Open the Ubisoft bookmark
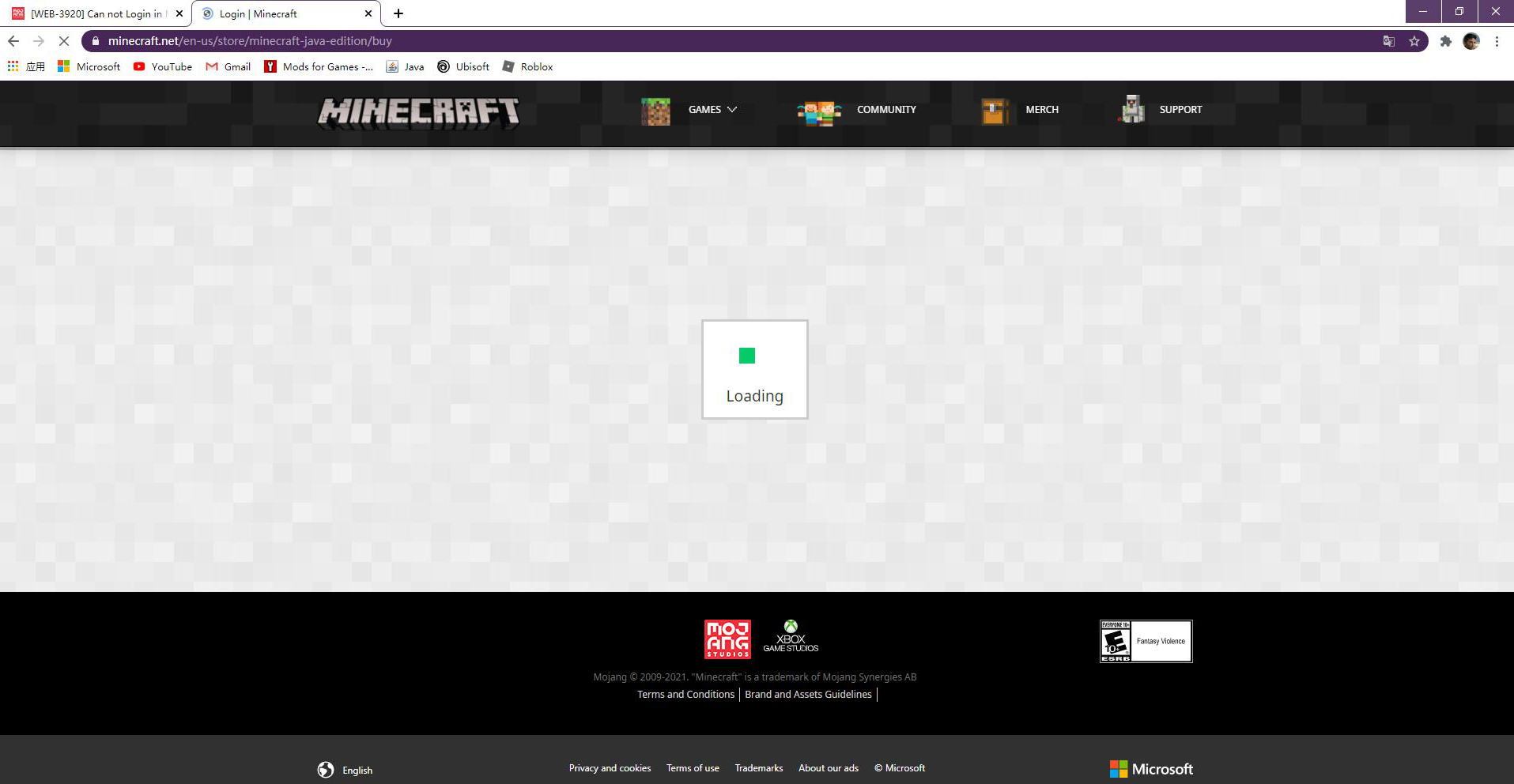This screenshot has height=784, width=1514. (463, 66)
